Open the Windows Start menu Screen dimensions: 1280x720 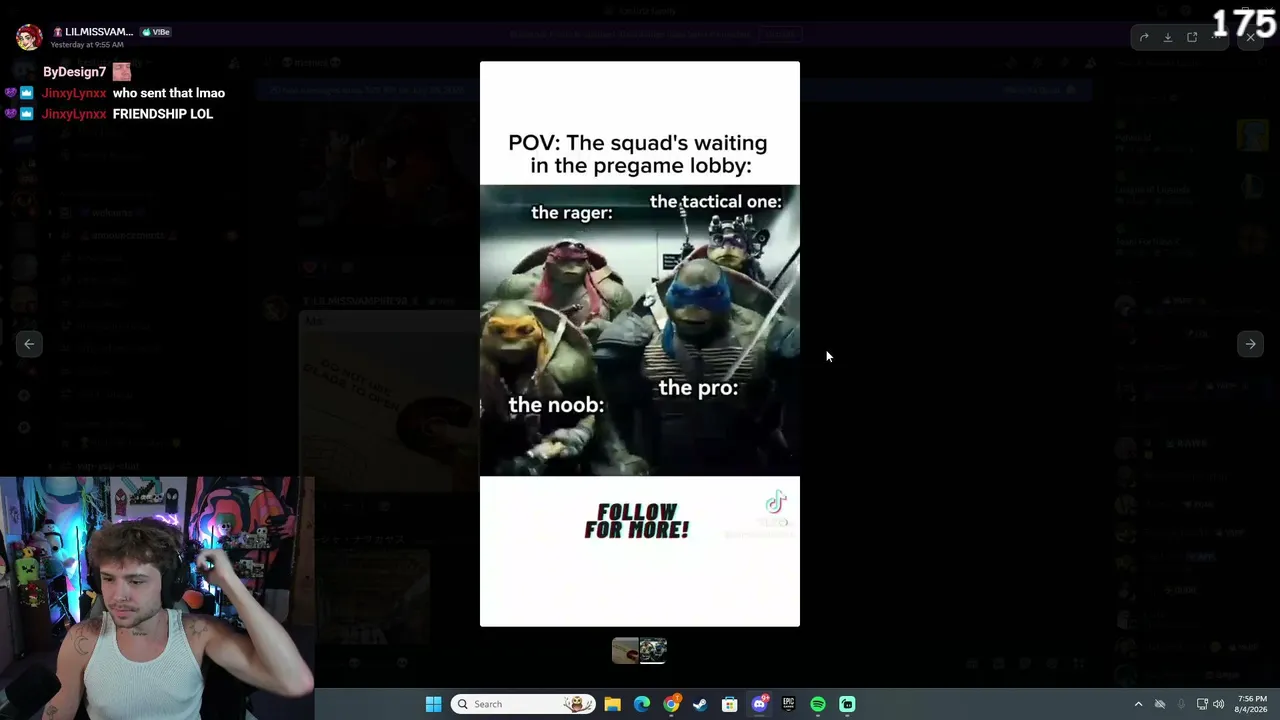(433, 704)
